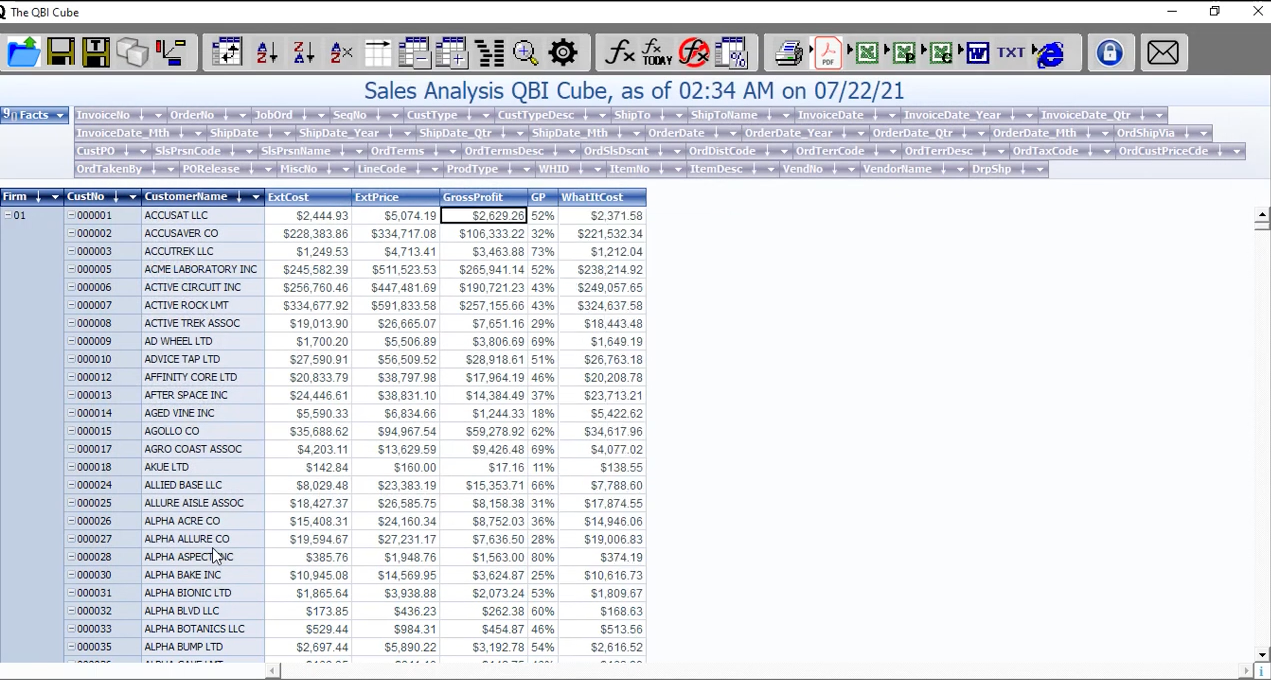Open the InvoiceNo field dropdown
The image size is (1271, 680).
(x=157, y=115)
